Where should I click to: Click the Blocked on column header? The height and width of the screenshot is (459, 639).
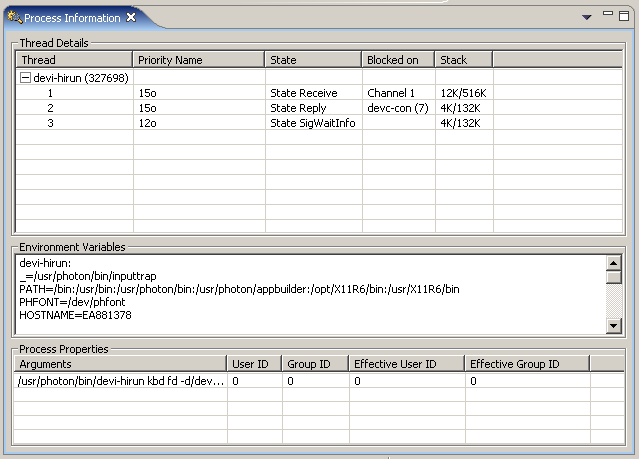398,60
